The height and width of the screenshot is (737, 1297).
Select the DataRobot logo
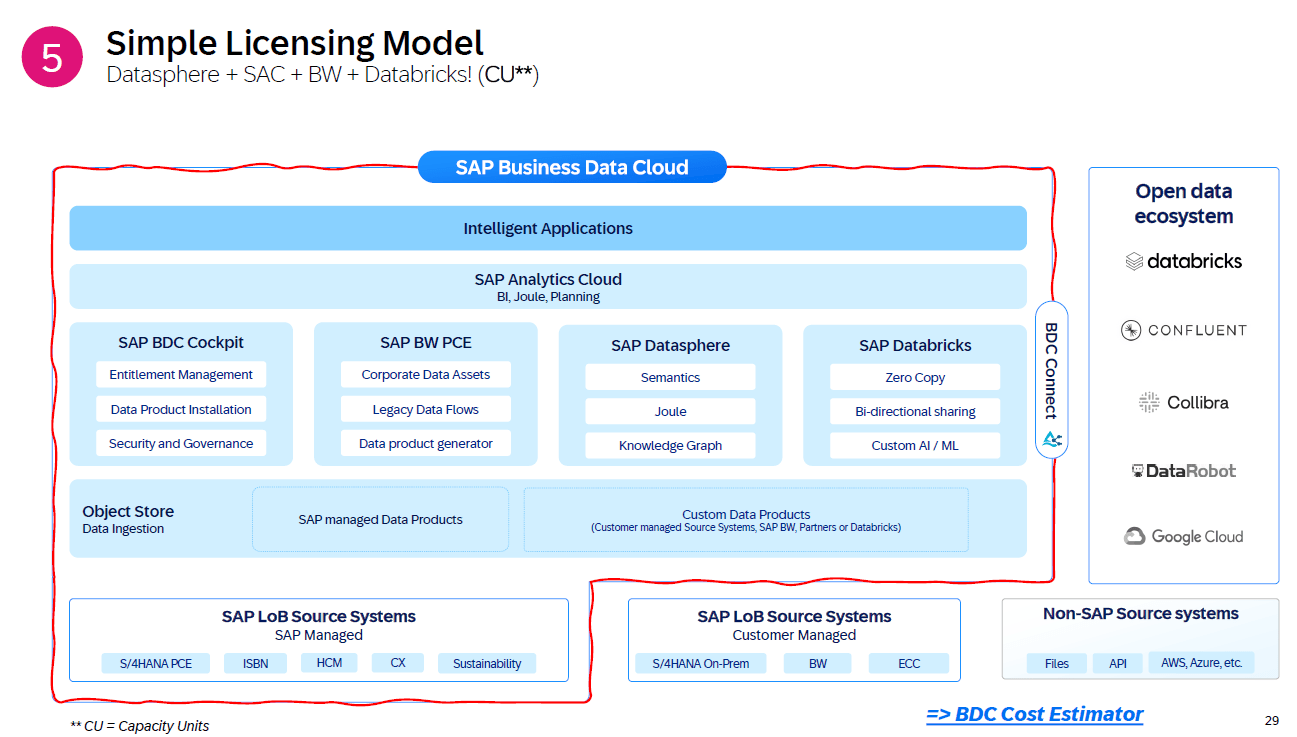(1183, 471)
